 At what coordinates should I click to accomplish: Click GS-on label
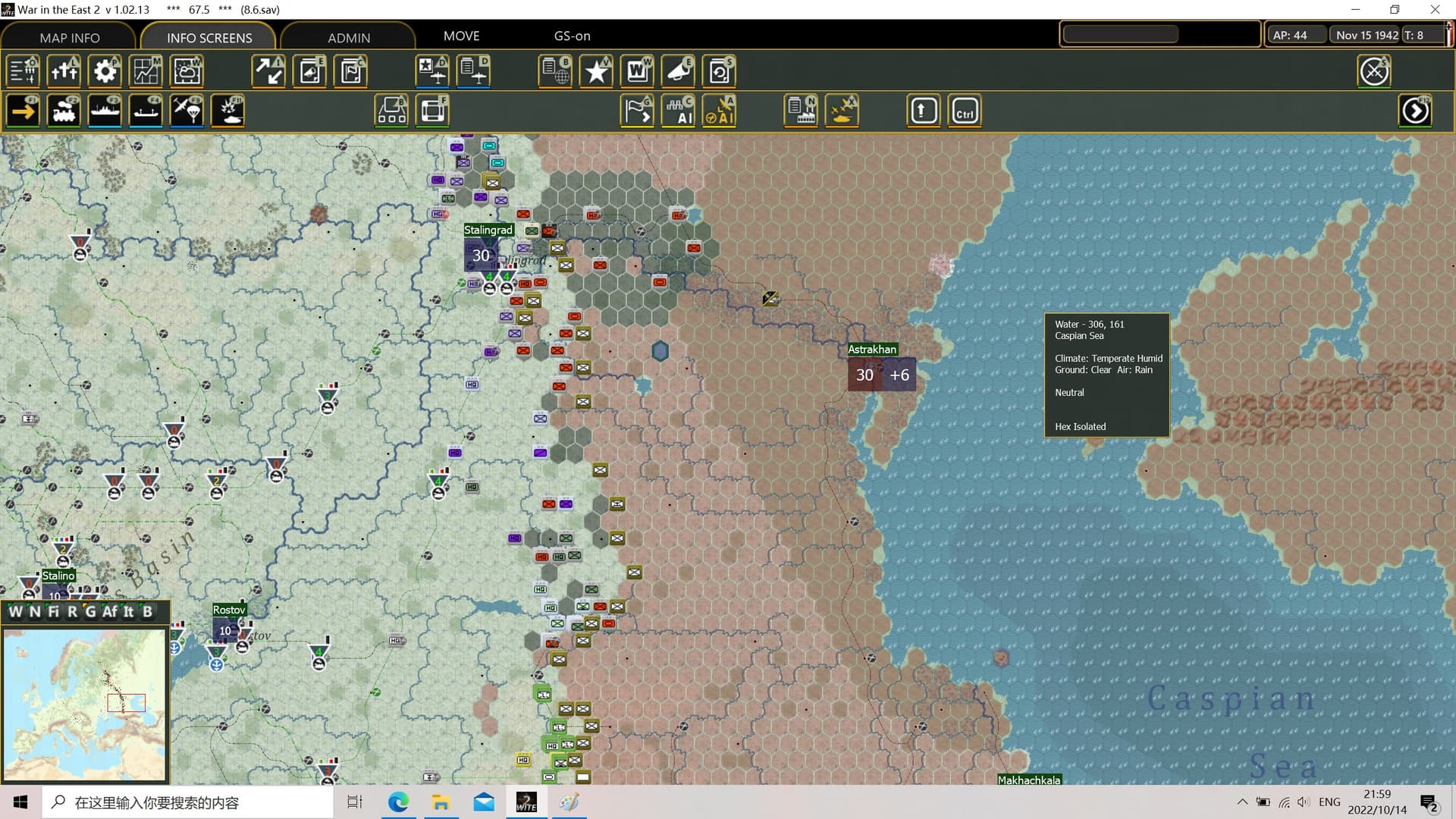[x=572, y=36]
